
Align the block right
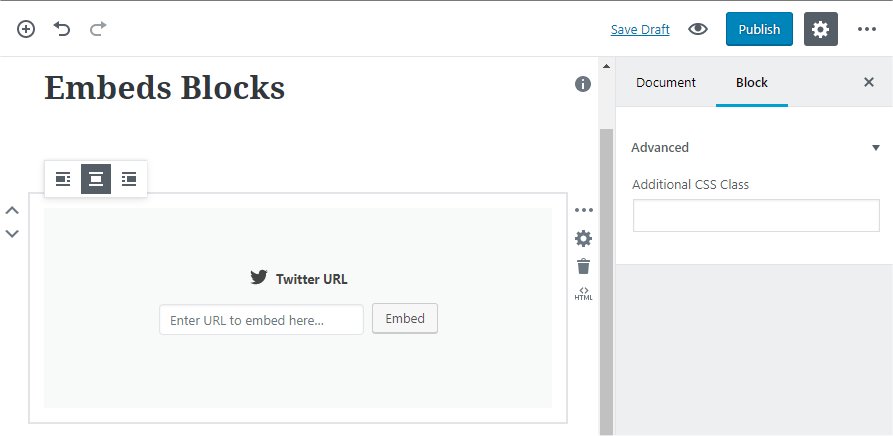(x=129, y=179)
